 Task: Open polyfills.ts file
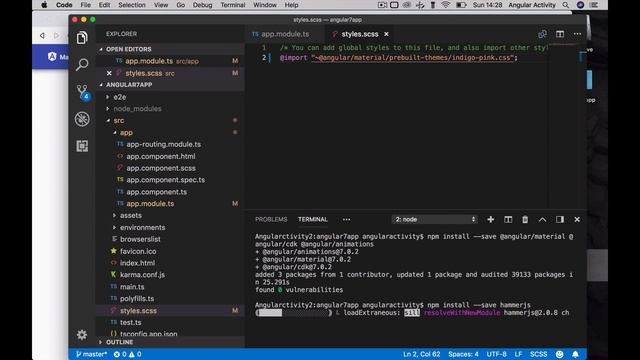[x=137, y=299]
